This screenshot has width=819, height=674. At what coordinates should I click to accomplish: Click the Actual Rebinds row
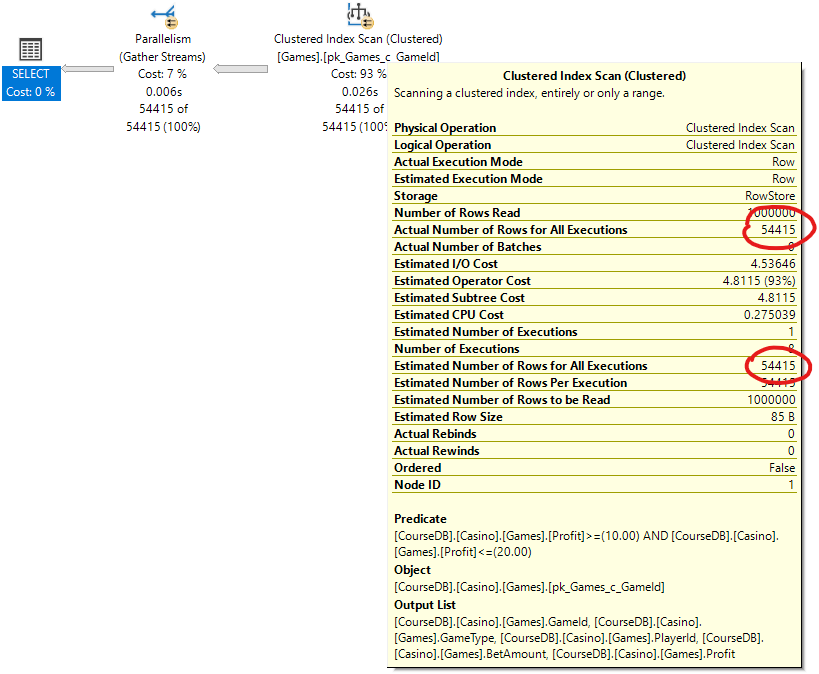pos(594,434)
